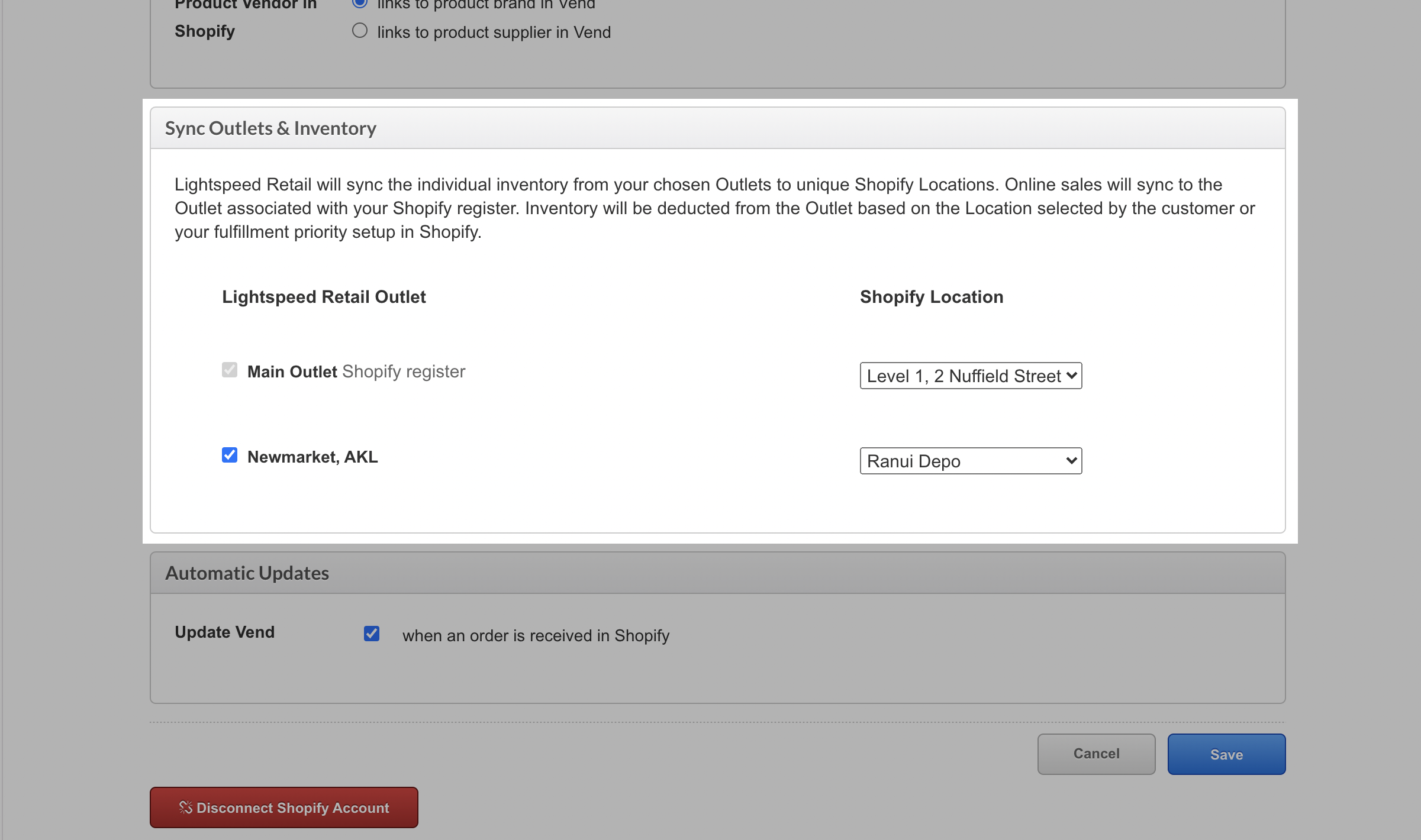This screenshot has width=1421, height=840.
Task: Click the Cancel button
Action: point(1096,754)
